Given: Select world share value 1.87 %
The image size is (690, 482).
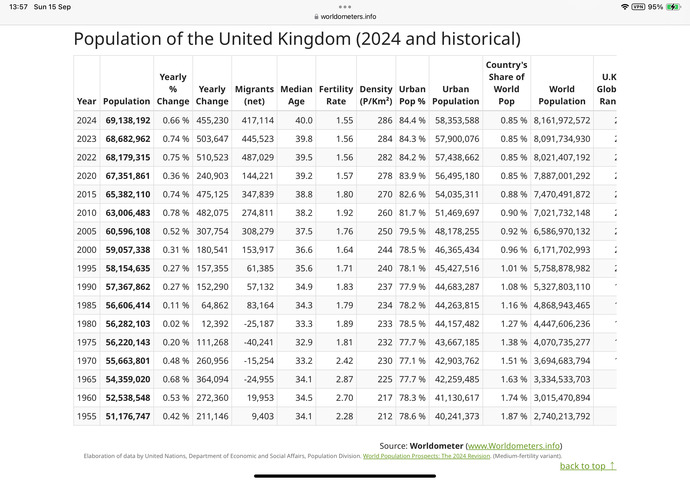Looking at the screenshot, I should coord(514,416).
